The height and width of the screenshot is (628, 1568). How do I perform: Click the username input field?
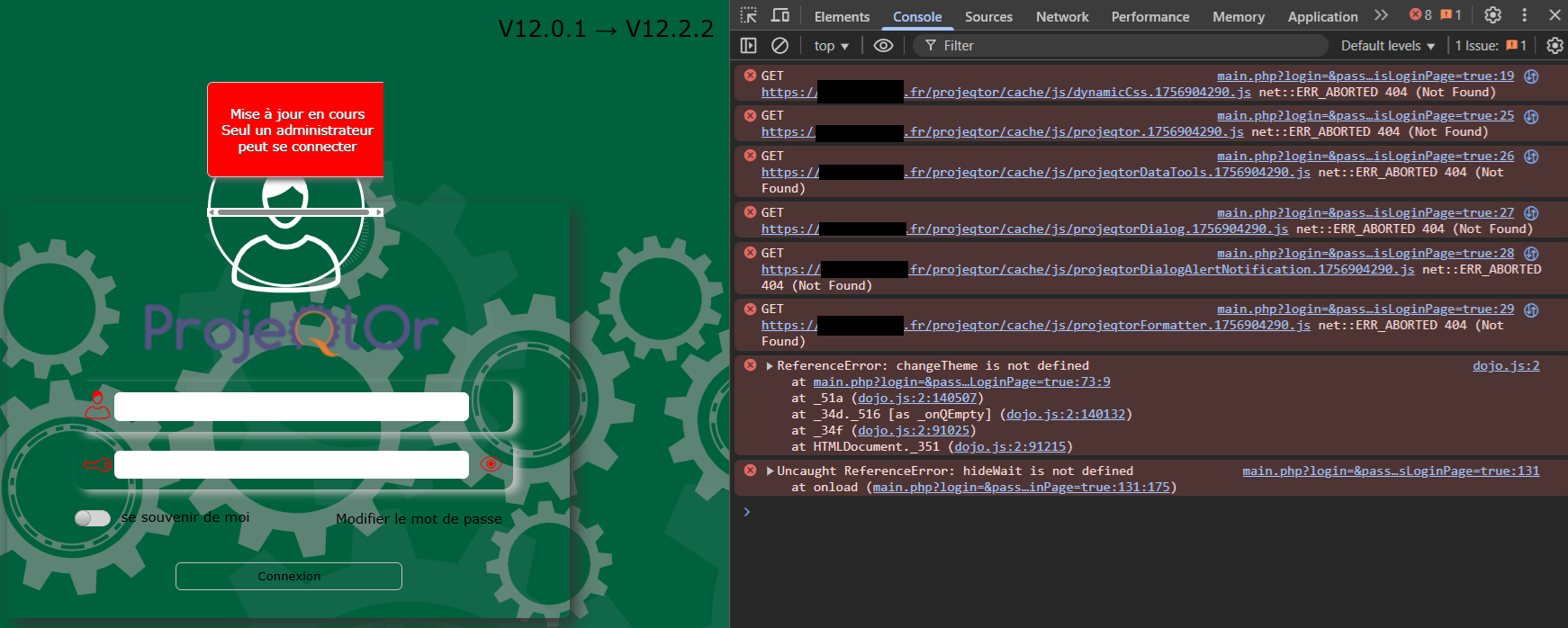coord(291,407)
